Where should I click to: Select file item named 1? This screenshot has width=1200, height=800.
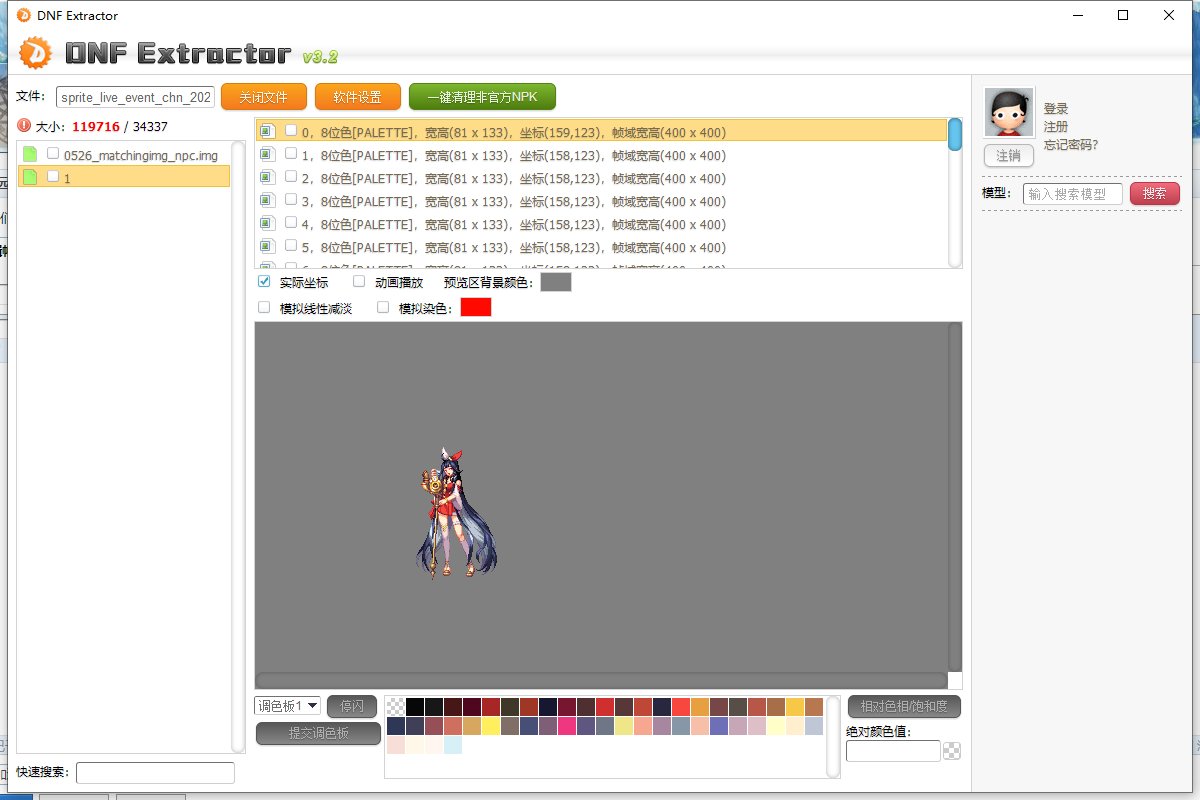[124, 177]
